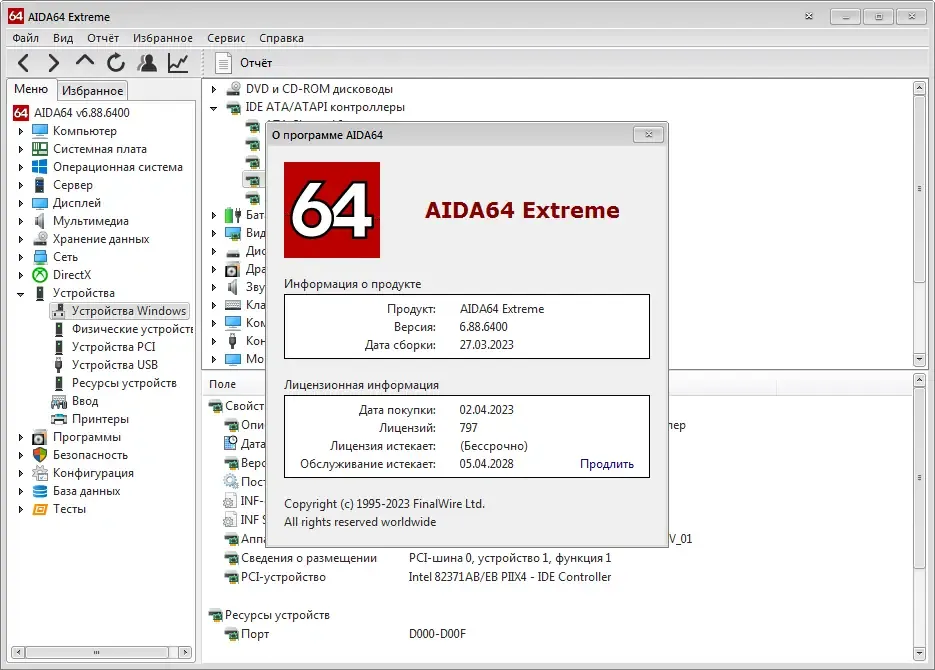Select the База данных tree item
The width and height of the screenshot is (935, 670).
86,491
